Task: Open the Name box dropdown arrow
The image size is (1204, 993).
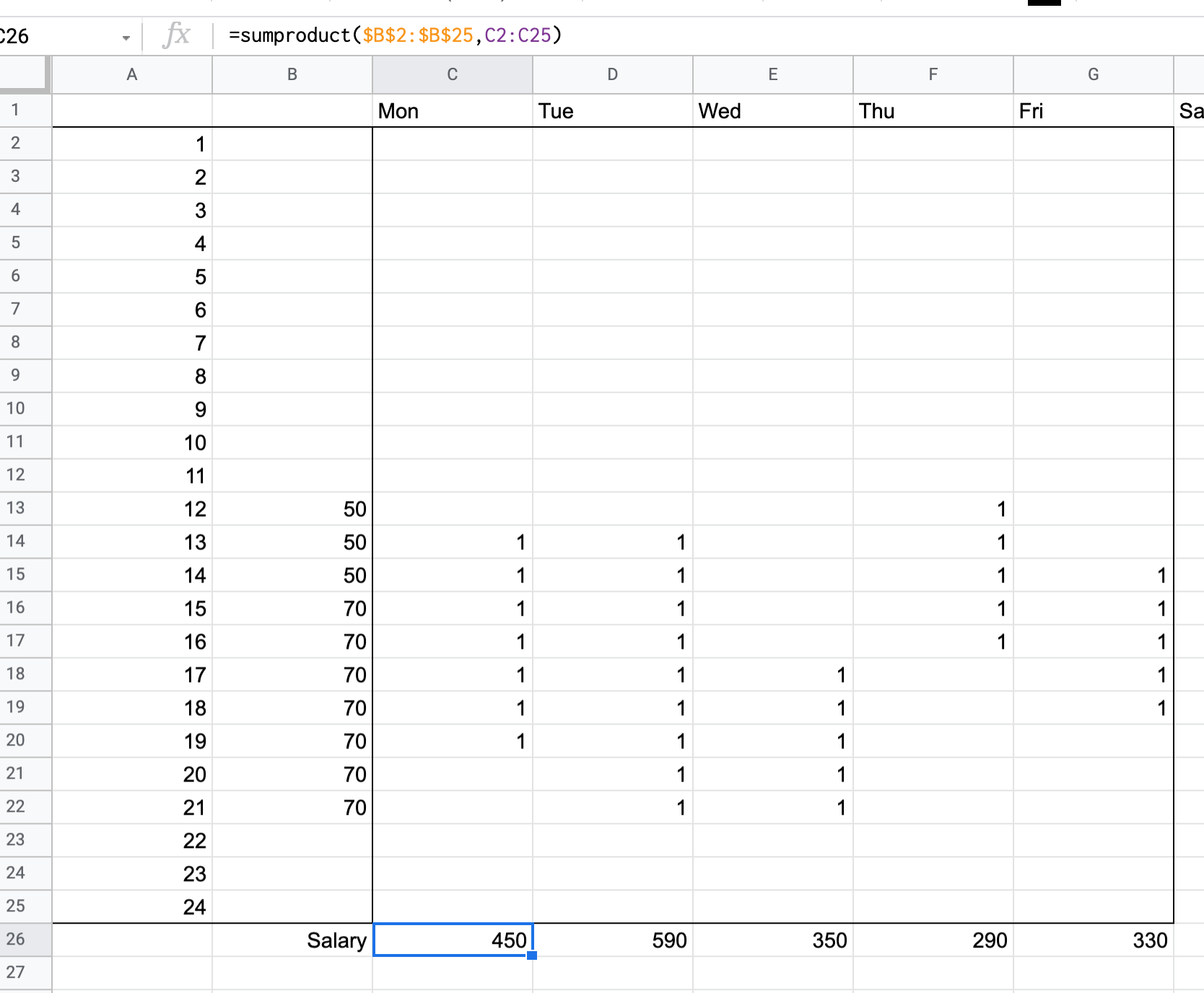Action: tap(126, 38)
